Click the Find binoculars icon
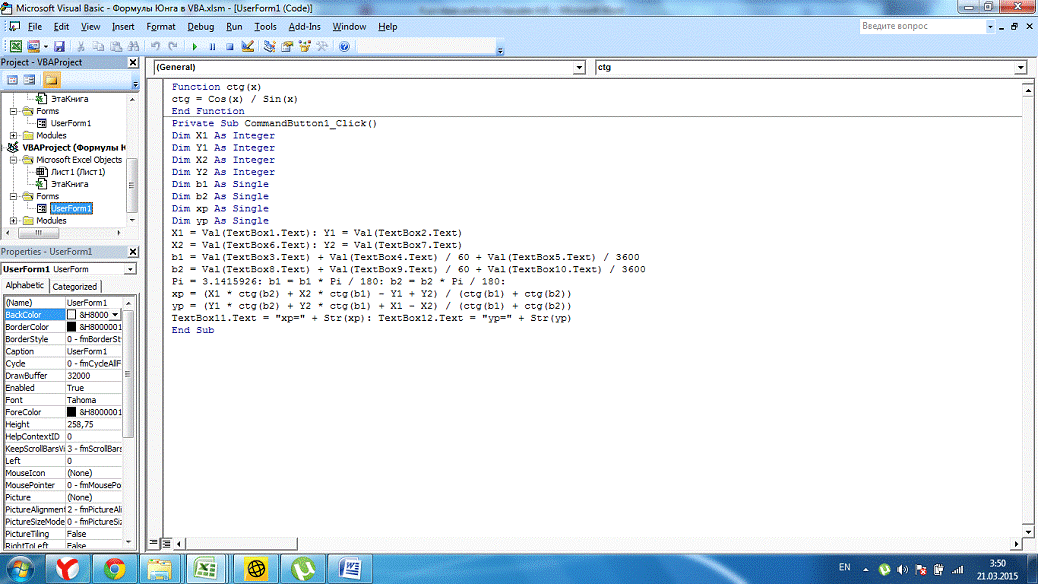Screen dimensions: 1038x584 131,47
